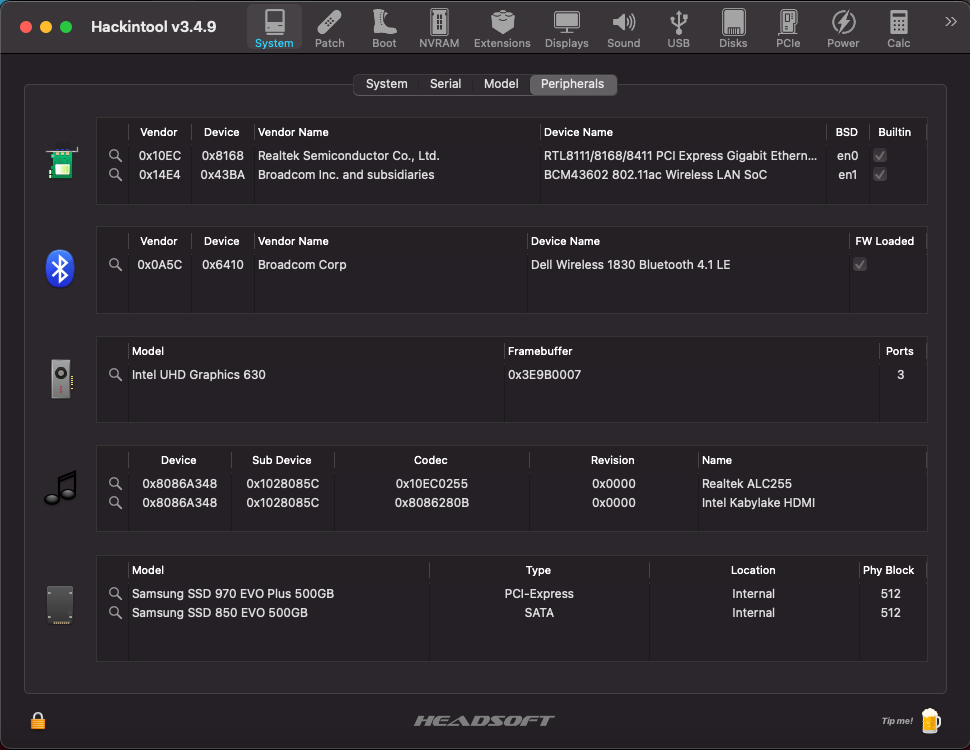The height and width of the screenshot is (750, 970).
Task: Toggle FW Loaded checkbox for Bluetooth
Action: coord(860,264)
